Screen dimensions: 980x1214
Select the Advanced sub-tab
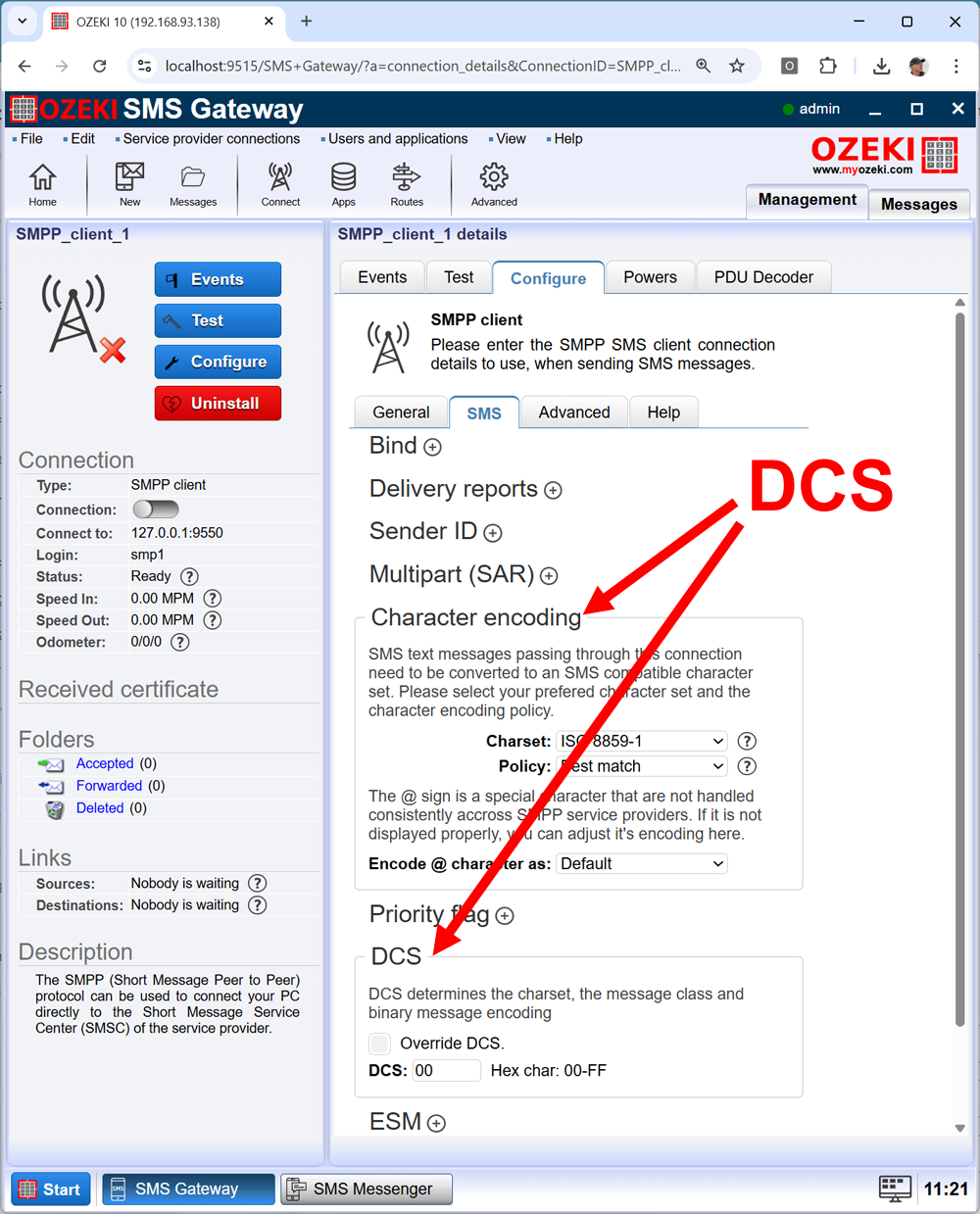pos(574,413)
